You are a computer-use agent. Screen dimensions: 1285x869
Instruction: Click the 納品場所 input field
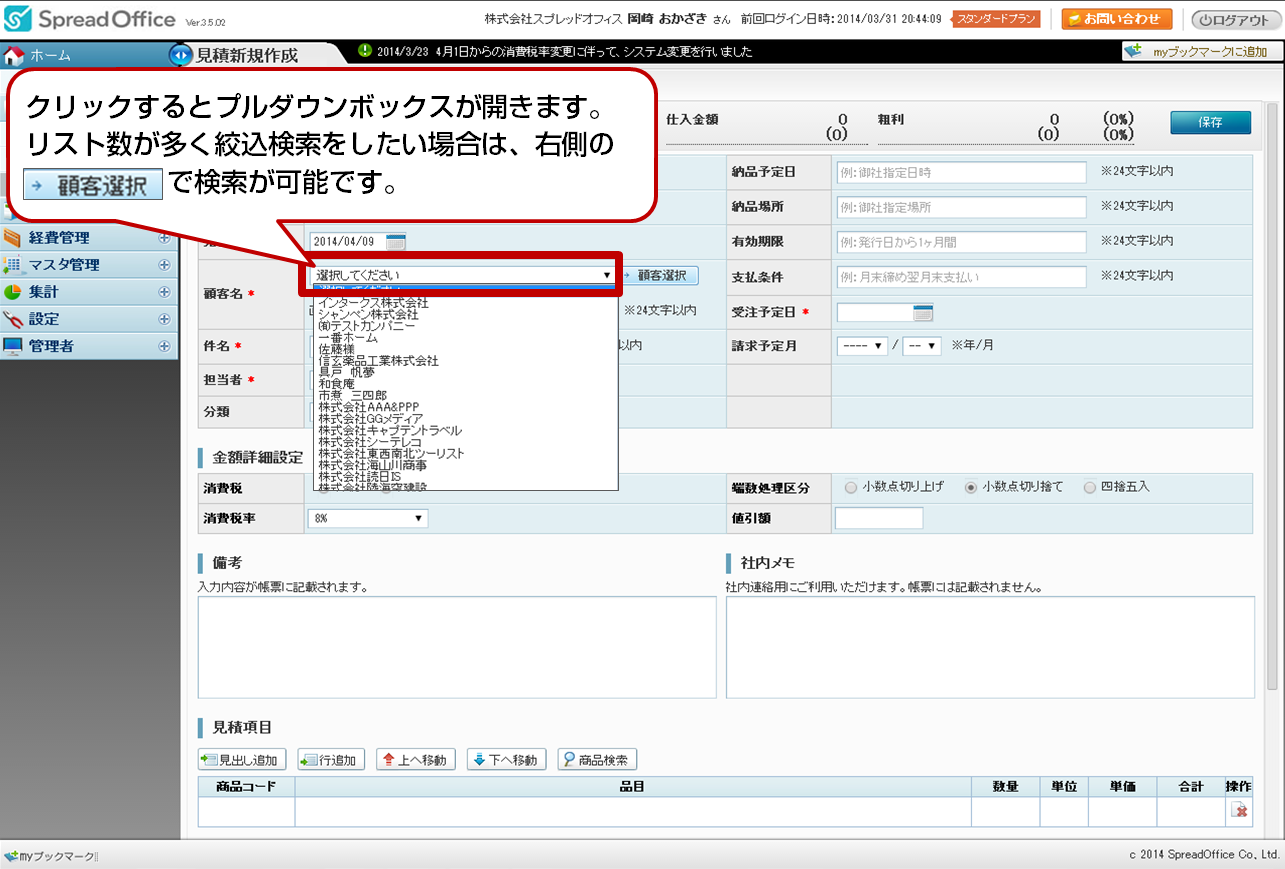[961, 207]
